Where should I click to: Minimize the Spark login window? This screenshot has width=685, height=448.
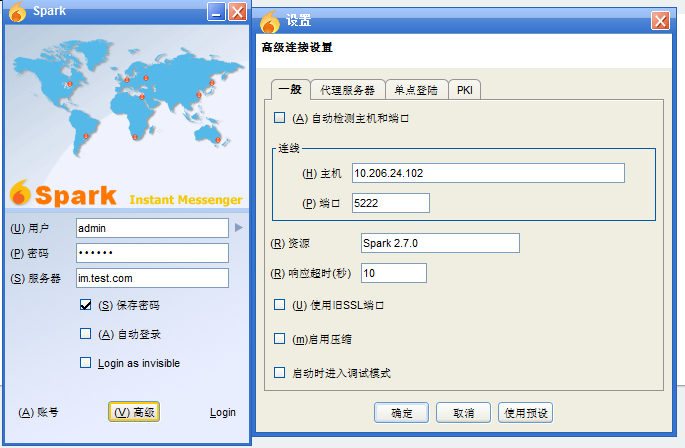[x=216, y=12]
